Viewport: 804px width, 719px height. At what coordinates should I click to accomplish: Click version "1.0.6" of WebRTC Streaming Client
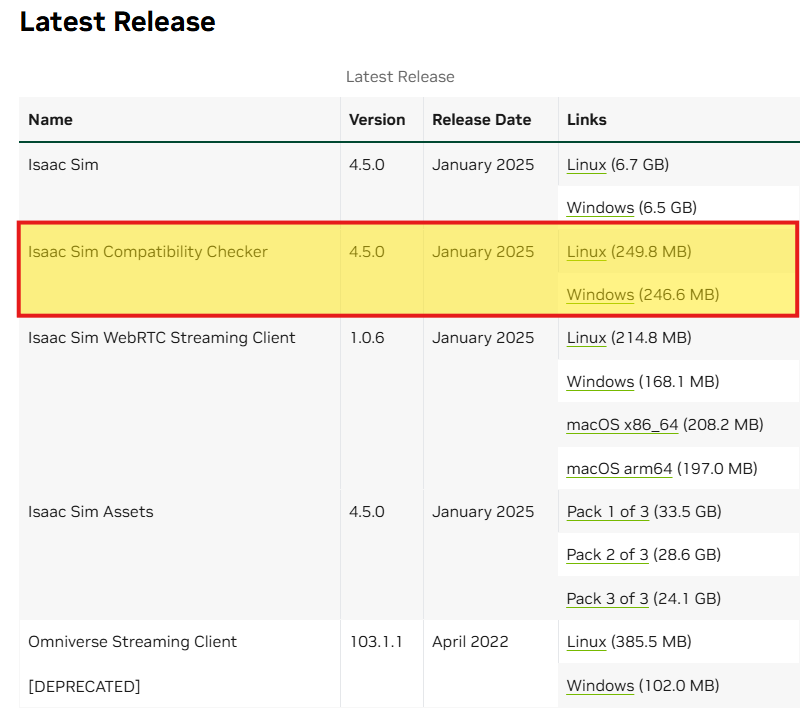367,338
